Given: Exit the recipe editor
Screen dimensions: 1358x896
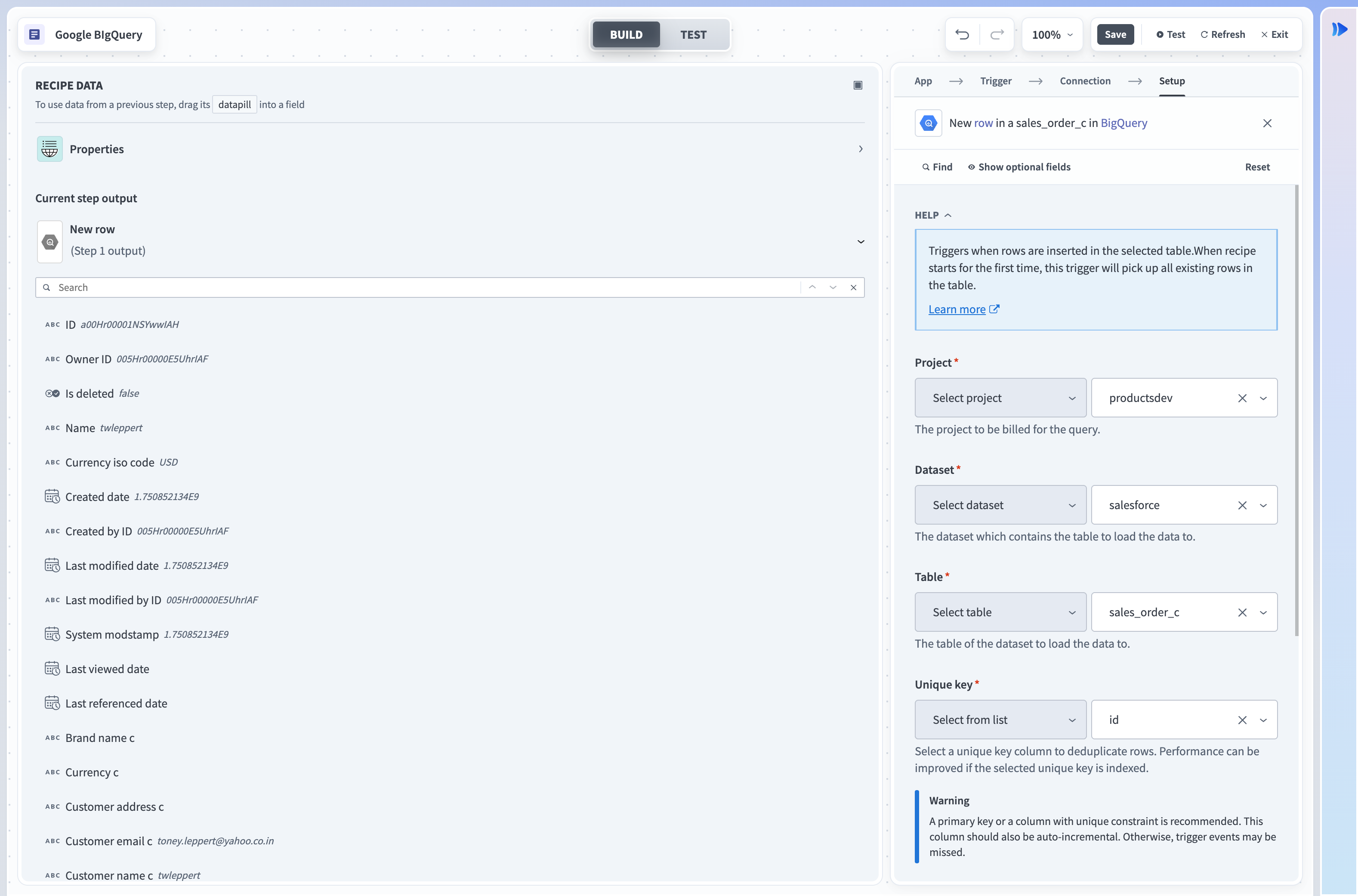Looking at the screenshot, I should pyautogui.click(x=1275, y=34).
